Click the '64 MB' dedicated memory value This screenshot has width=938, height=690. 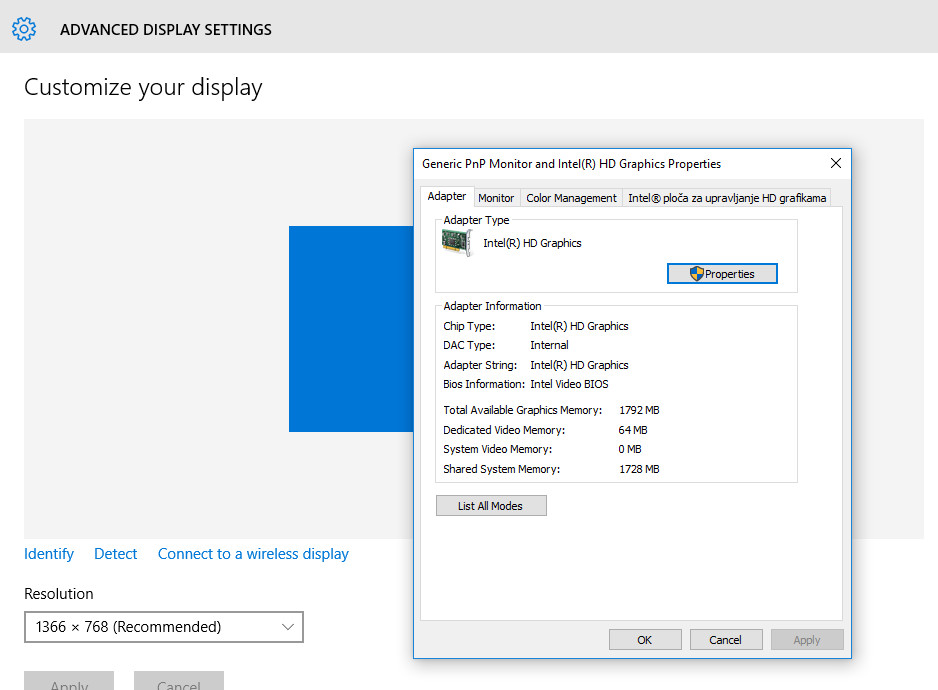633,430
